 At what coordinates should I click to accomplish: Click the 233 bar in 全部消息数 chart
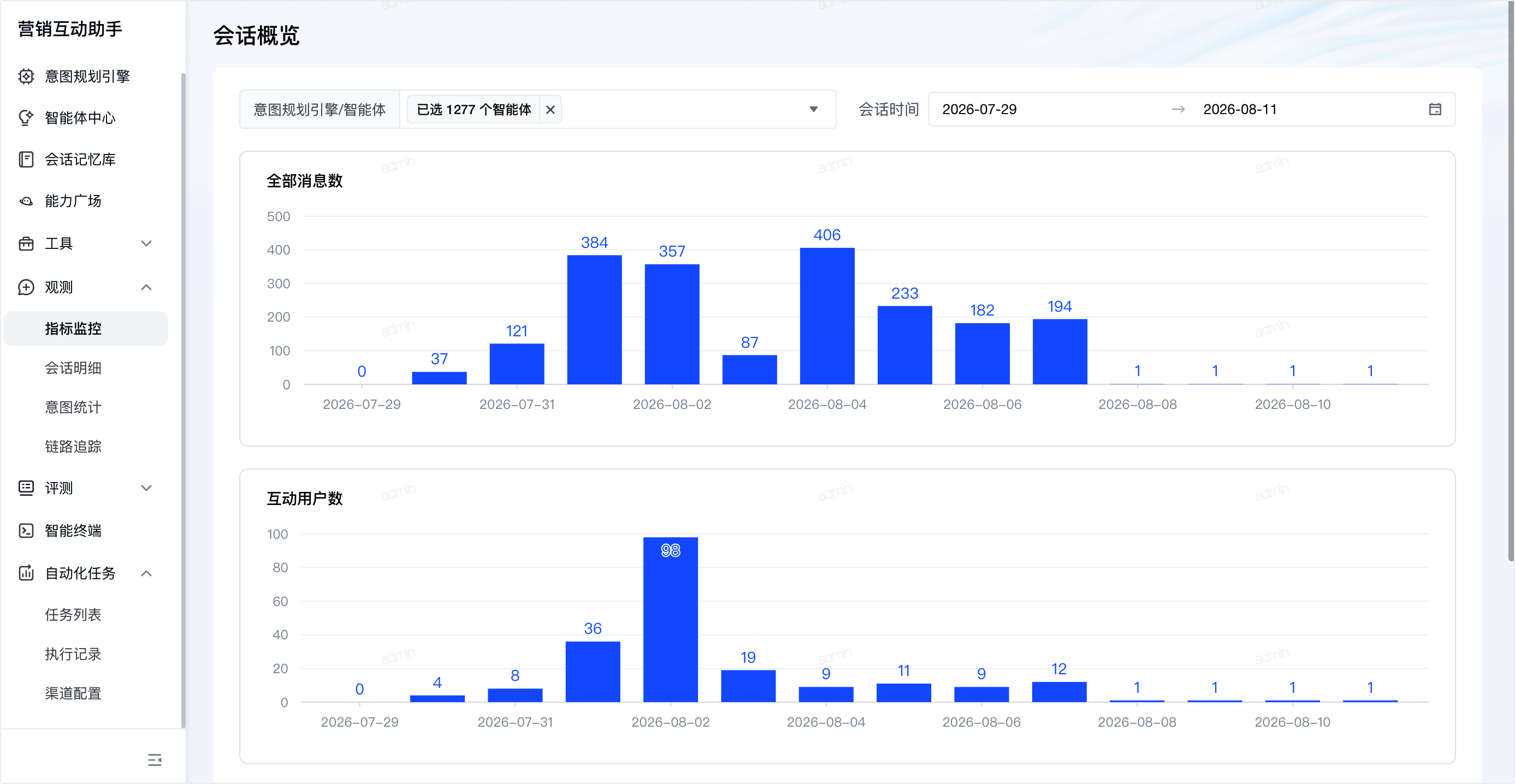[904, 345]
